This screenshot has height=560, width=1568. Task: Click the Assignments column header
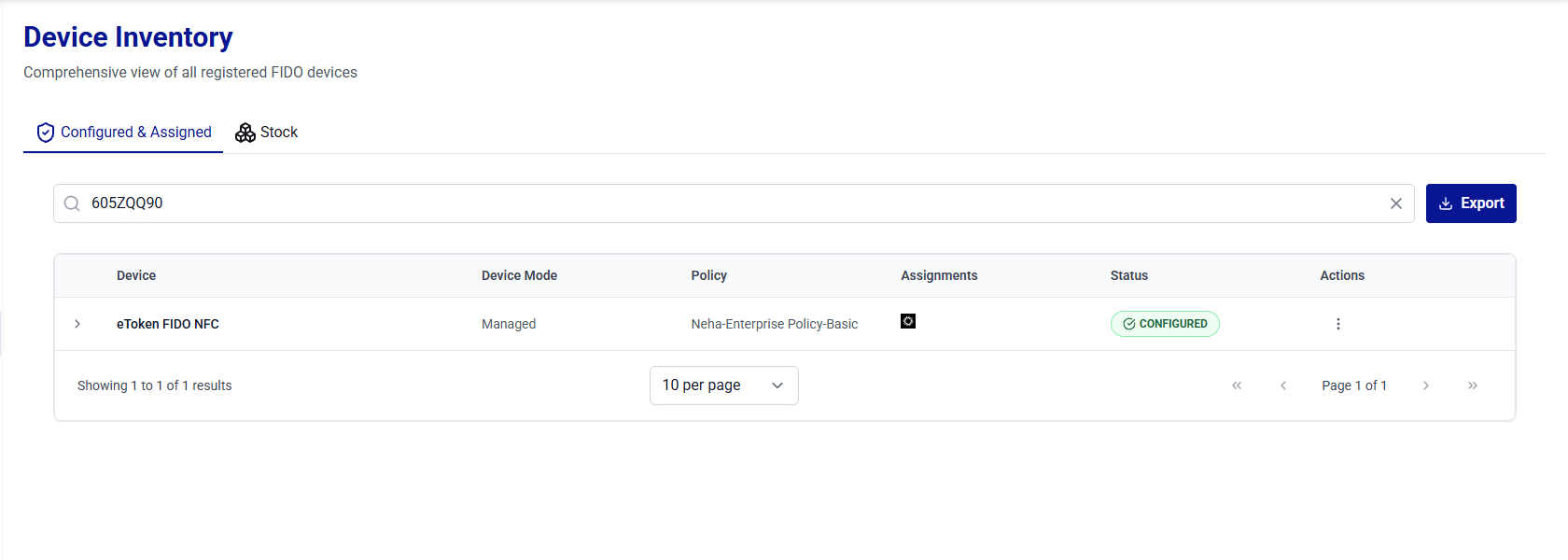pos(939,275)
